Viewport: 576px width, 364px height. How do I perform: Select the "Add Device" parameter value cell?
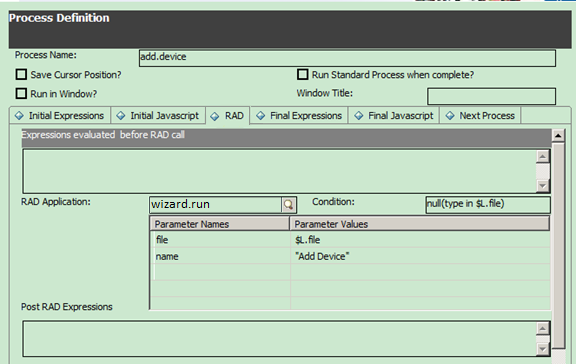pos(420,256)
